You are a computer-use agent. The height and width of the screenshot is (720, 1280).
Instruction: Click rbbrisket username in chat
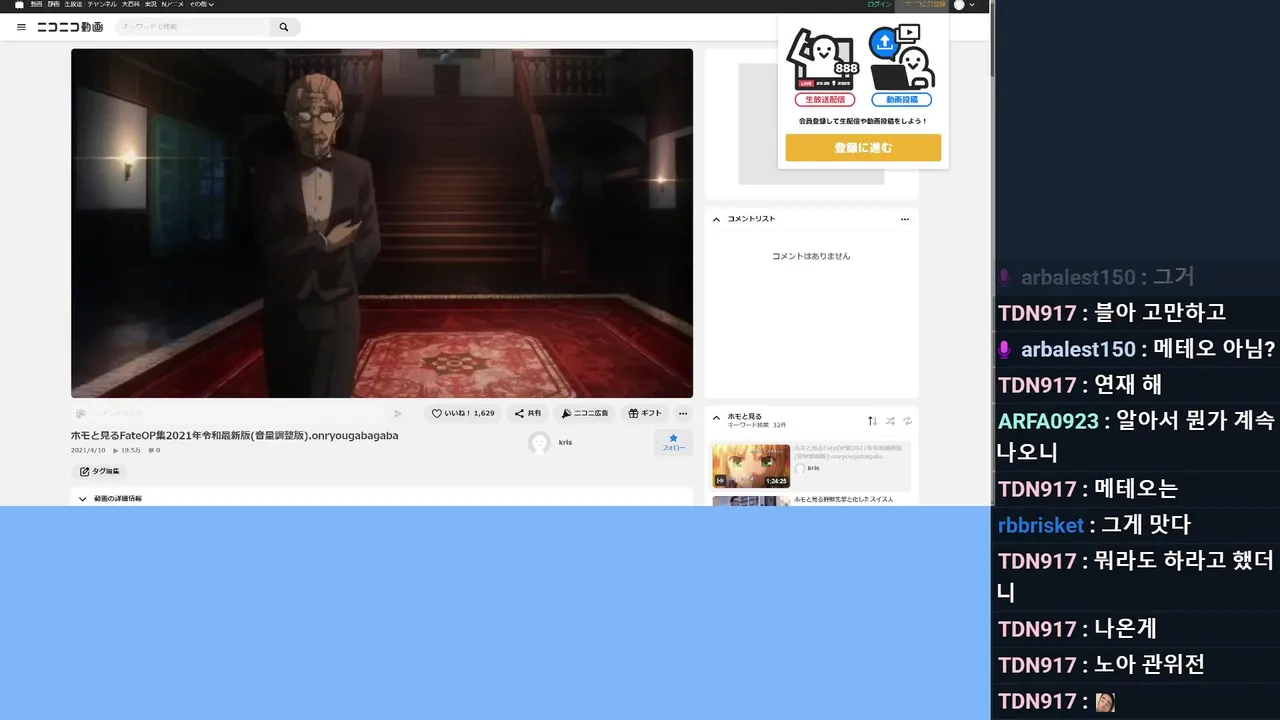pyautogui.click(x=1040, y=525)
